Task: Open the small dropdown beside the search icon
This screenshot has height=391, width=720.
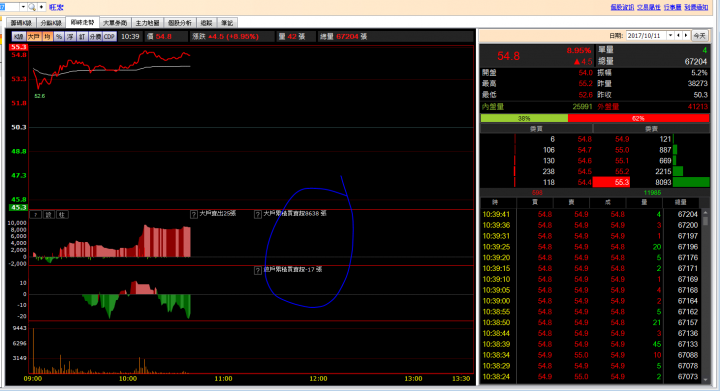Action: pyautogui.click(x=42, y=7)
